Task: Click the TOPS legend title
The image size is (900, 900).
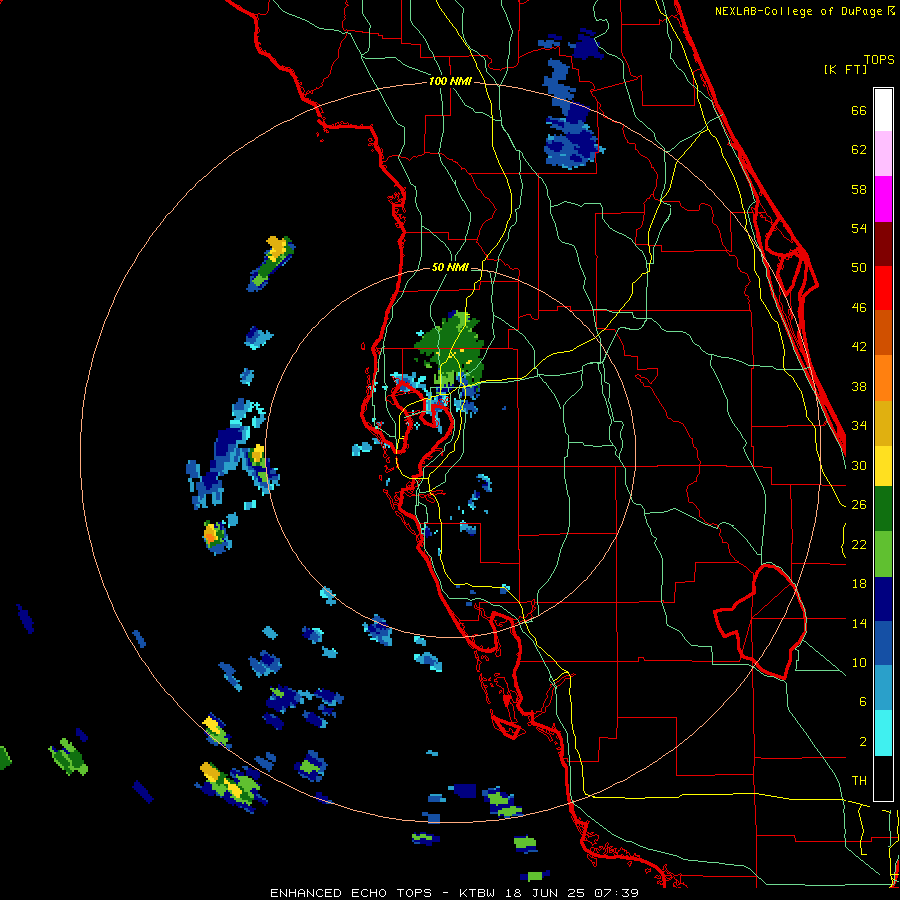Action: 879,59
